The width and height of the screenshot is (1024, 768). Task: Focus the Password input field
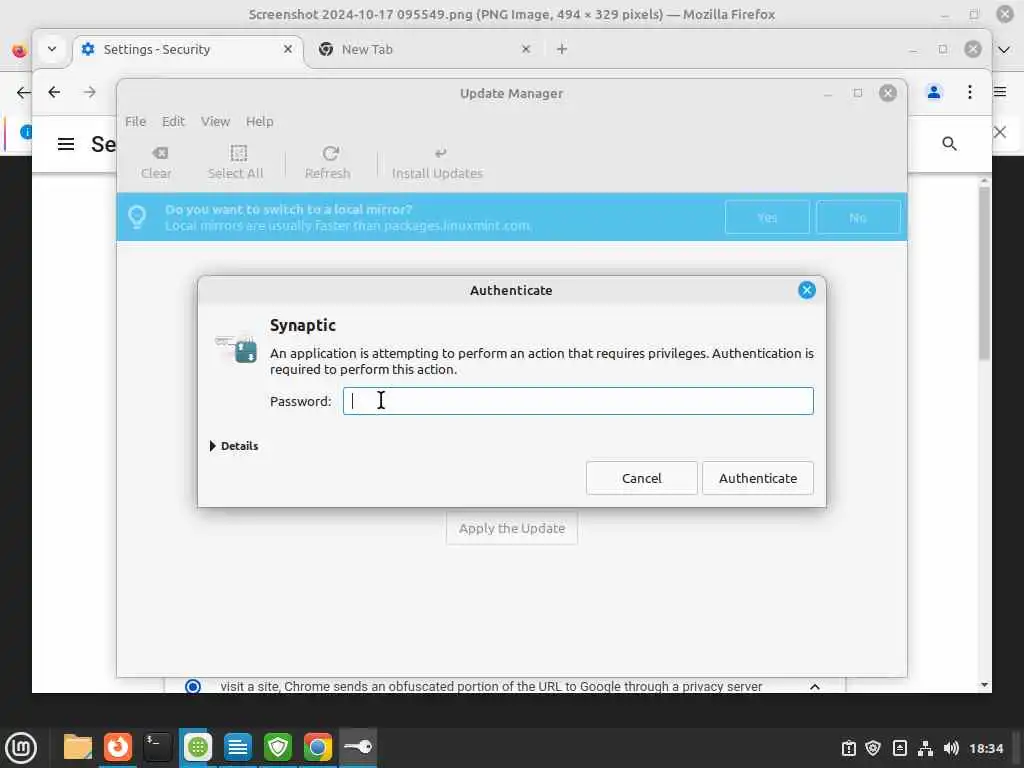(578, 401)
